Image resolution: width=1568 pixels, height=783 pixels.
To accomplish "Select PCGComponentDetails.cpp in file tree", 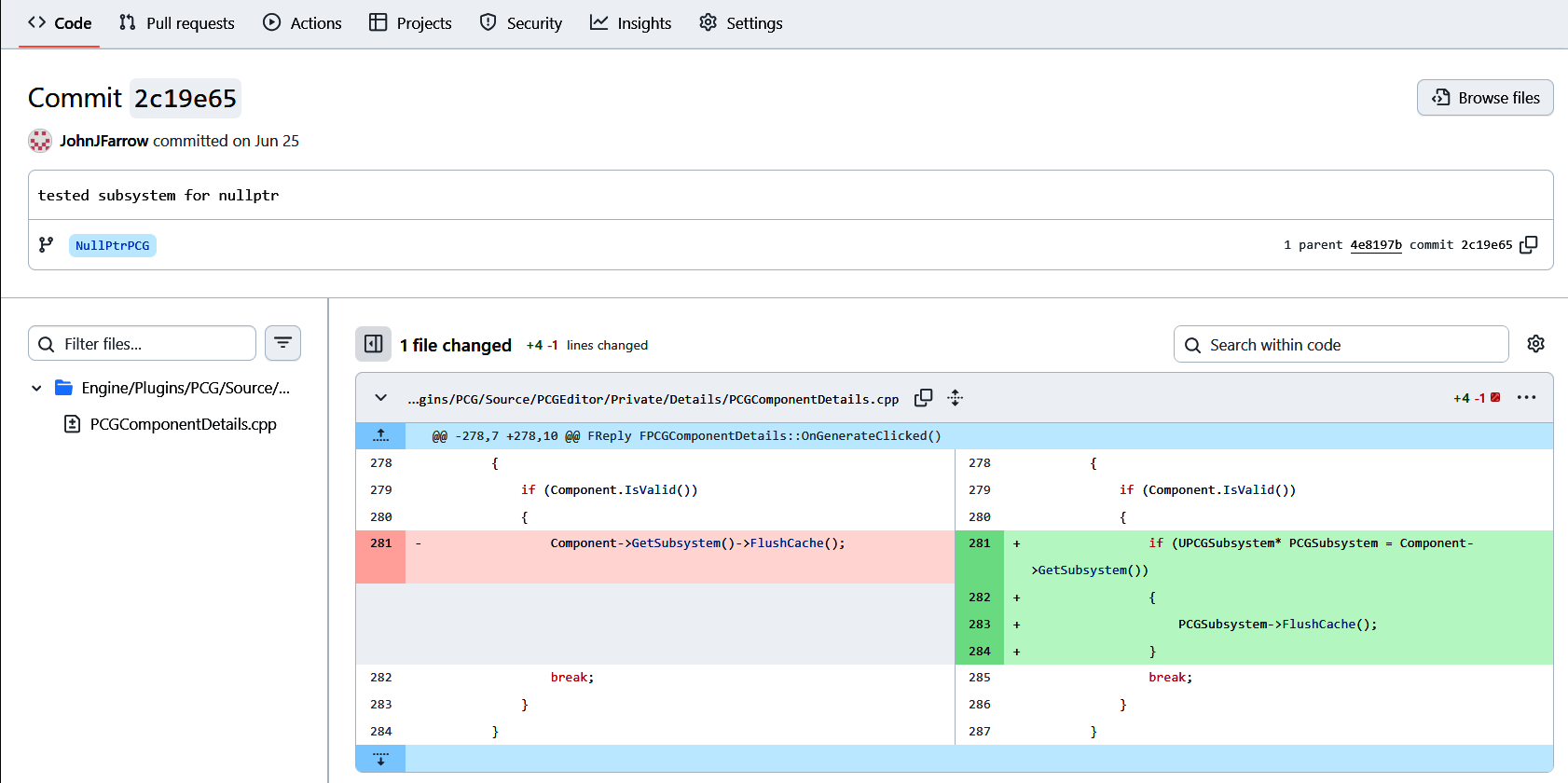I will [x=183, y=424].
